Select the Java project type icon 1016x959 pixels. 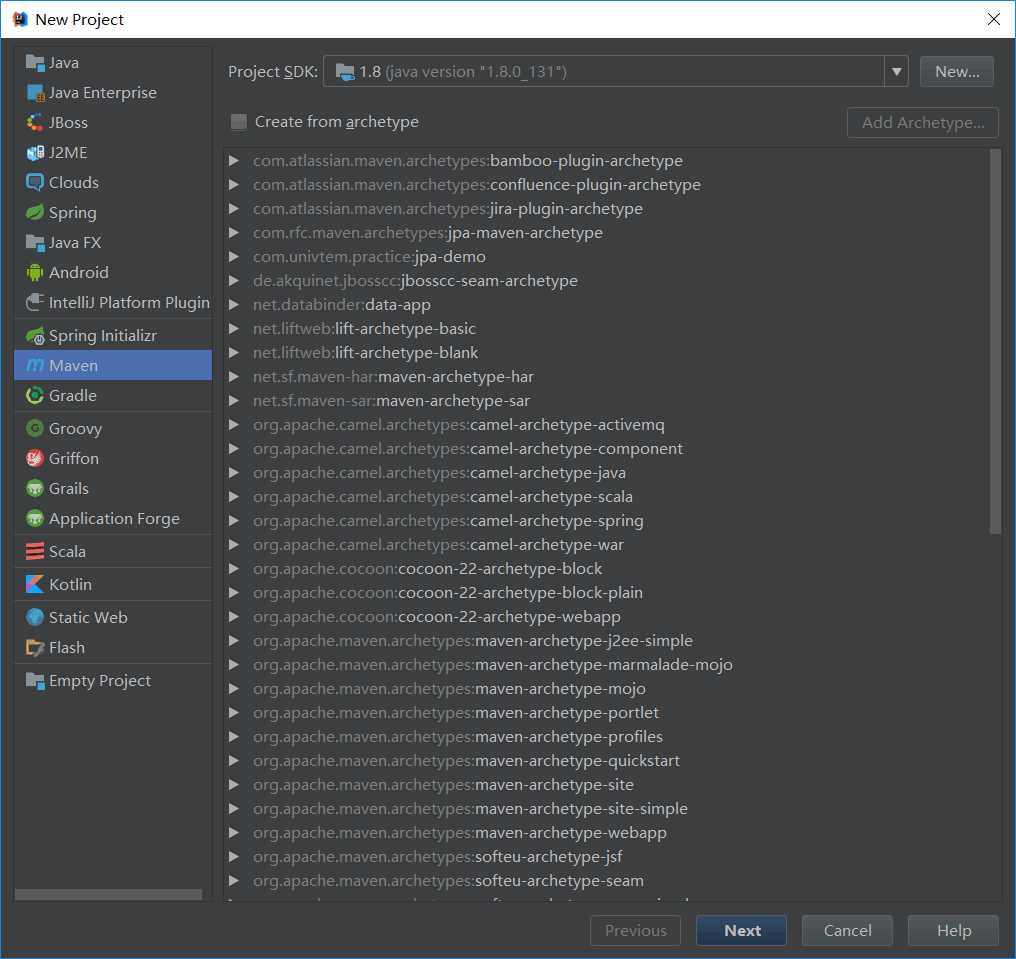click(34, 63)
